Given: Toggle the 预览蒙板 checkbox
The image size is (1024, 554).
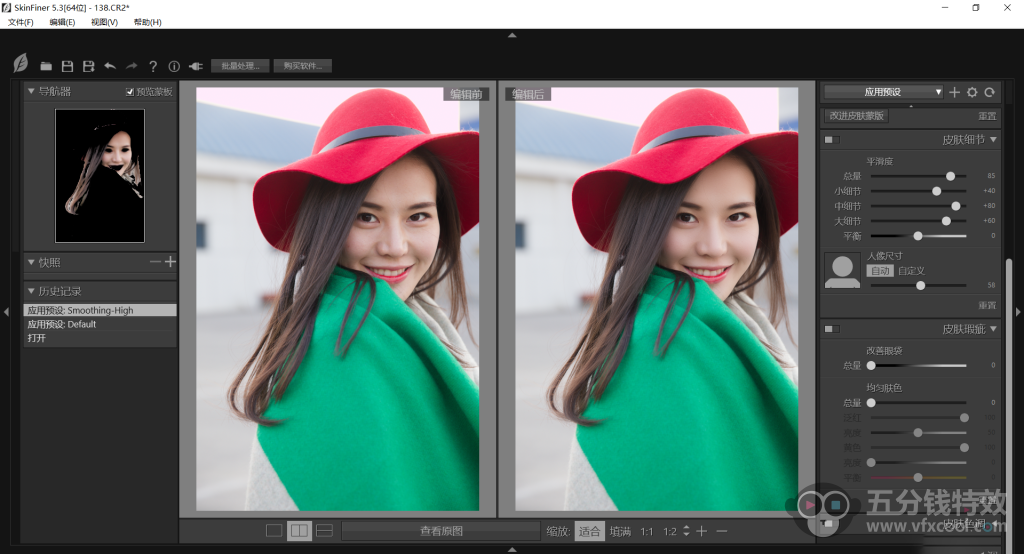Looking at the screenshot, I should (129, 92).
